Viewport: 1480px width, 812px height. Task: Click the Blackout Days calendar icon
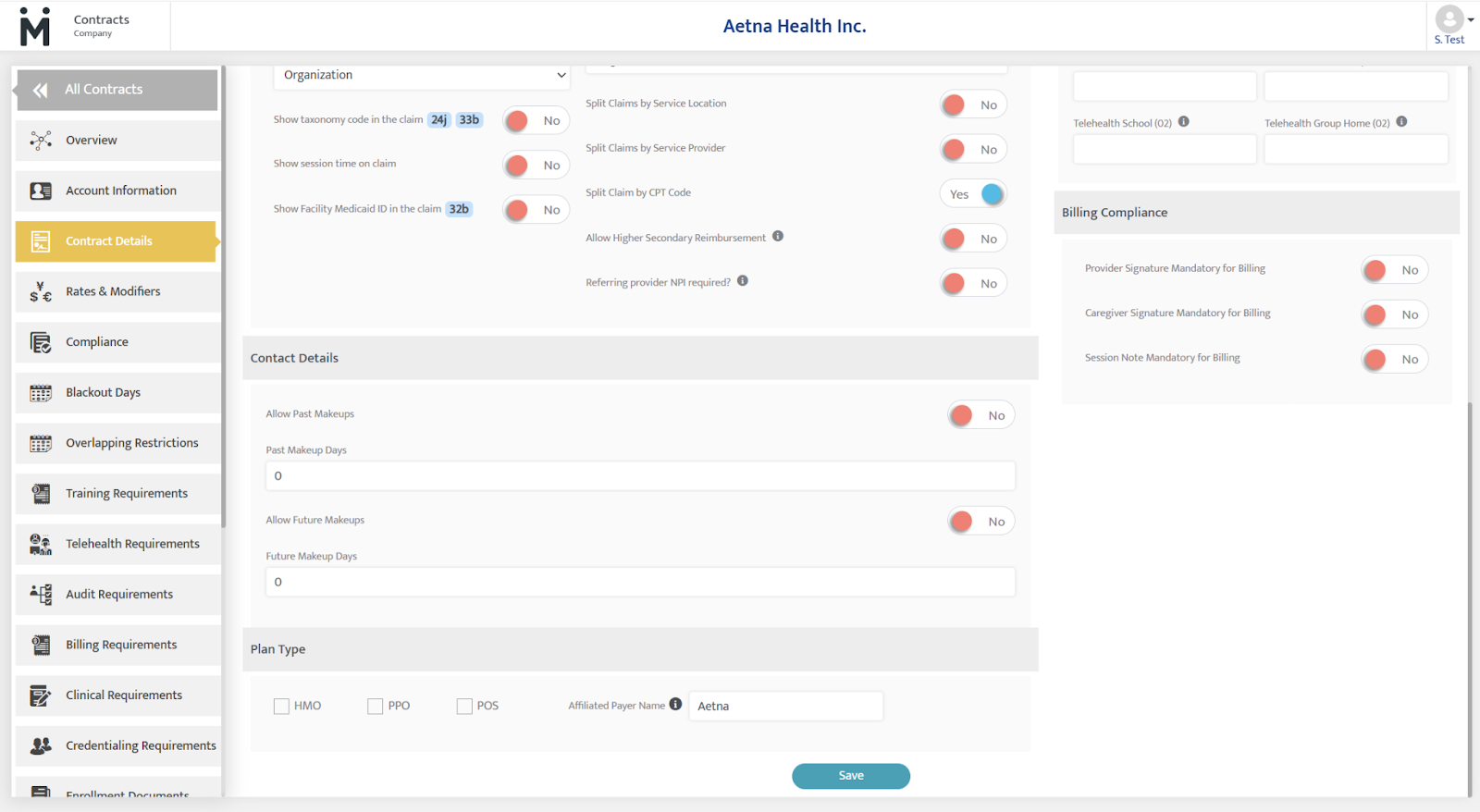tap(41, 393)
